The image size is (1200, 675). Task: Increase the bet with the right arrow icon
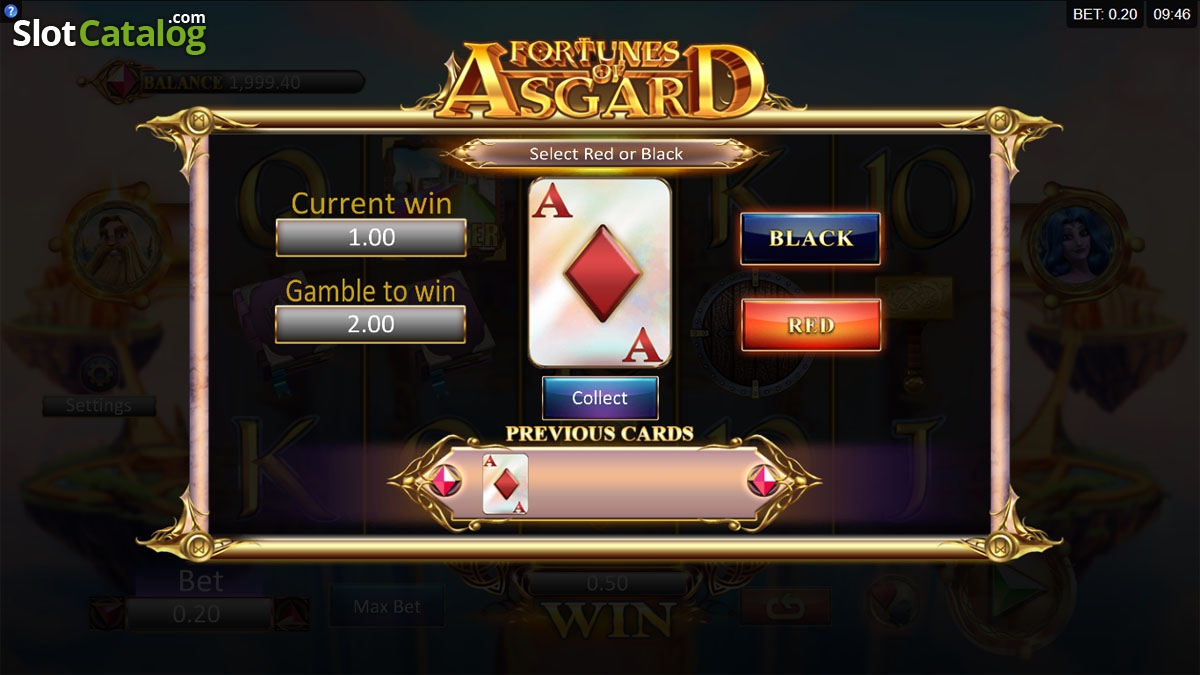292,613
